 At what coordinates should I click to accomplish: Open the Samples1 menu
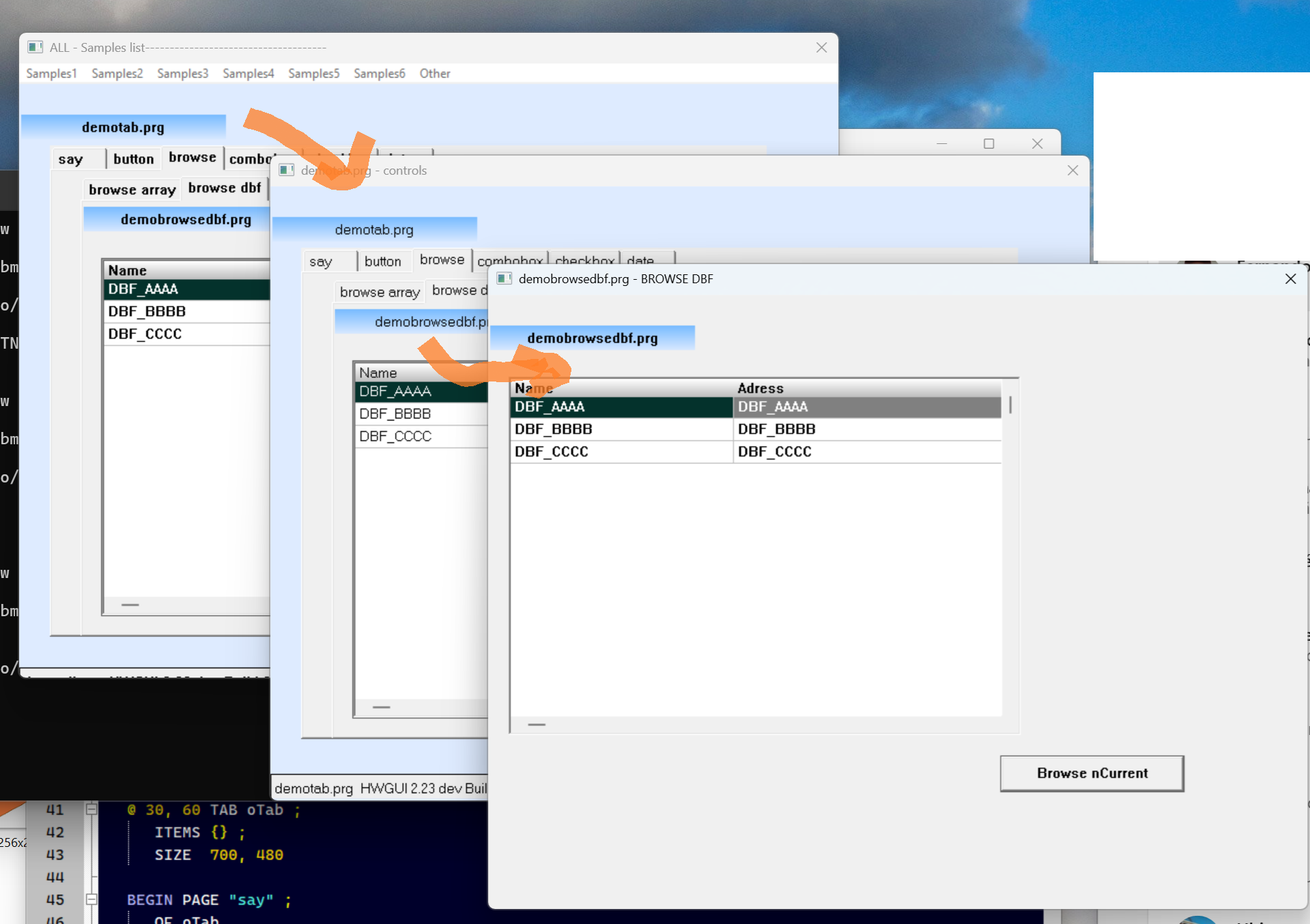51,74
